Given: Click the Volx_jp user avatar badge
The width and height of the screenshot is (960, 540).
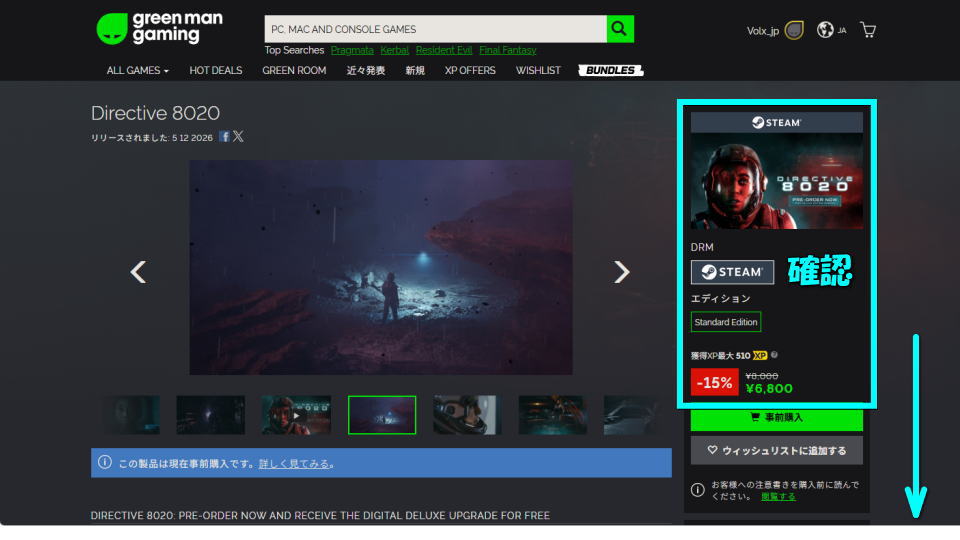Looking at the screenshot, I should [x=794, y=30].
